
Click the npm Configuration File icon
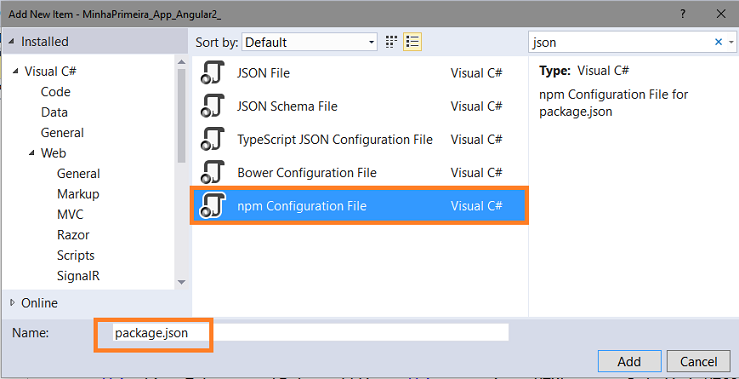(213, 206)
